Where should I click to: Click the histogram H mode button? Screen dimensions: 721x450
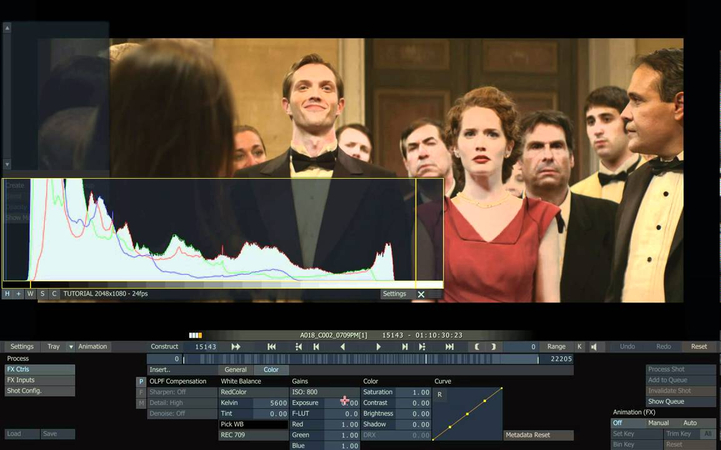pos(7,294)
